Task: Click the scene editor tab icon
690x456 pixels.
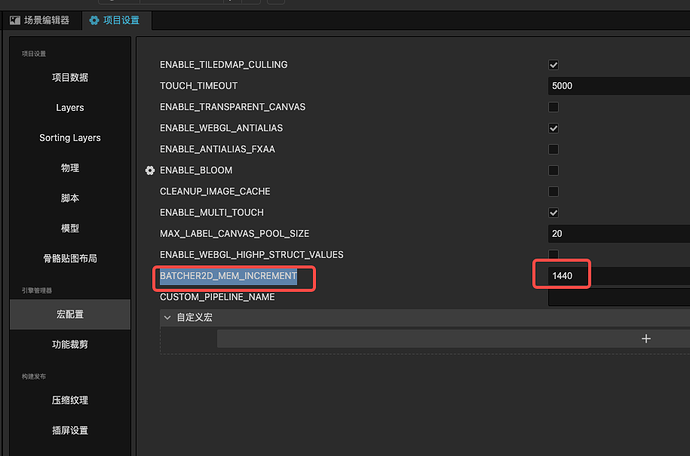Action: 15,20
